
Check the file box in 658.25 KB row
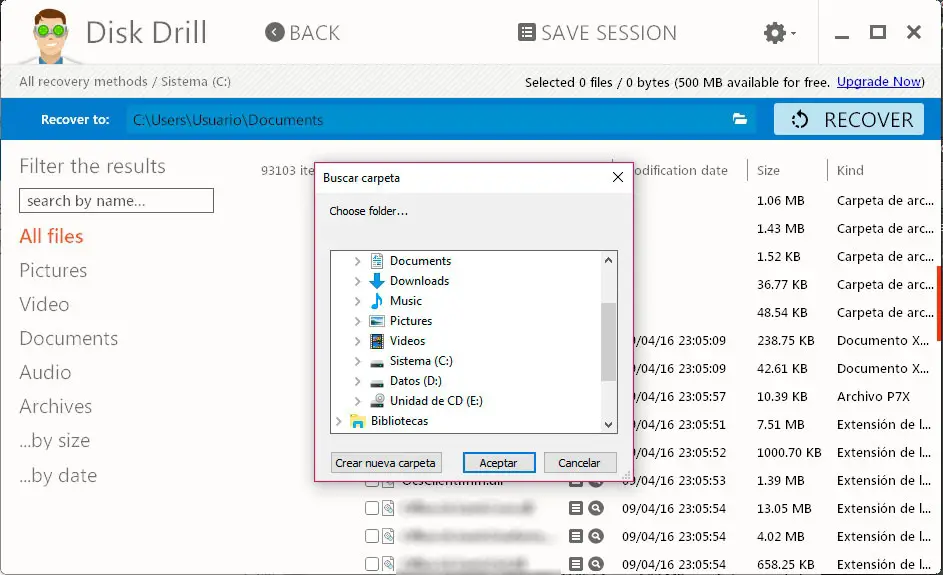[x=372, y=564]
